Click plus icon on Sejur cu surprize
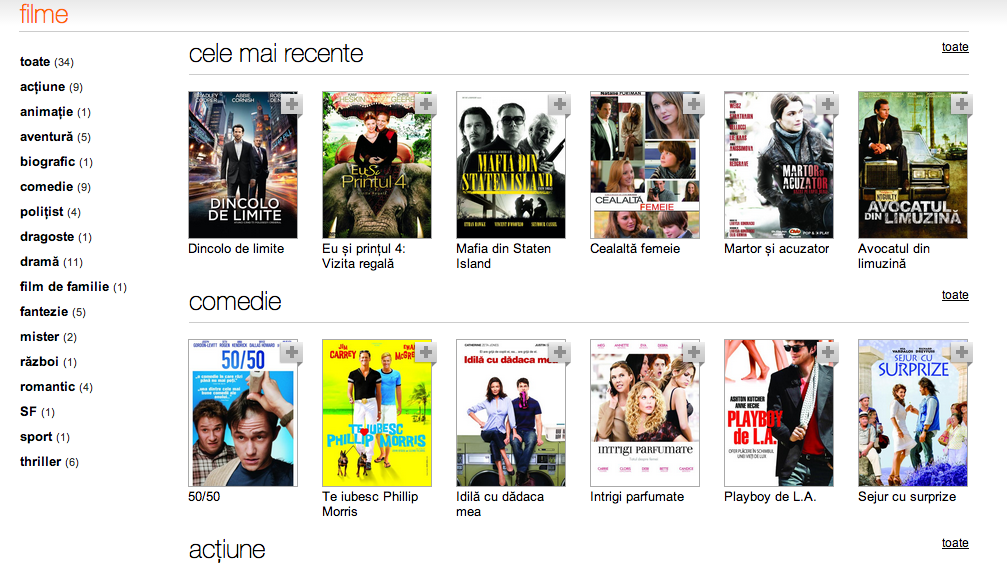 (961, 352)
